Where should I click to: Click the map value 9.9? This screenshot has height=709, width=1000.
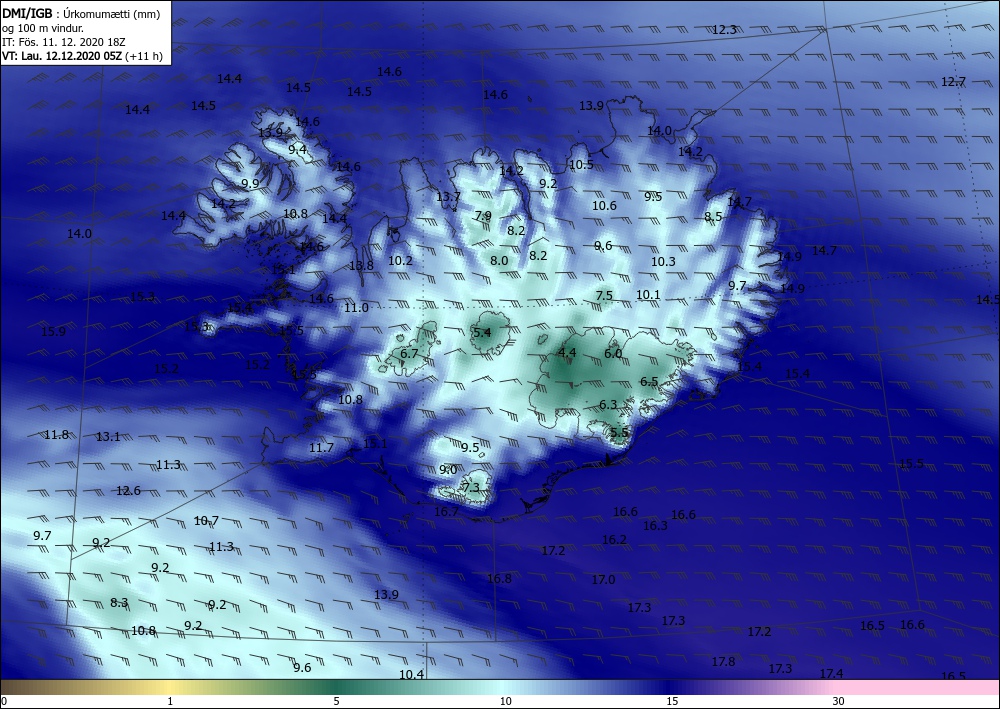(250, 184)
